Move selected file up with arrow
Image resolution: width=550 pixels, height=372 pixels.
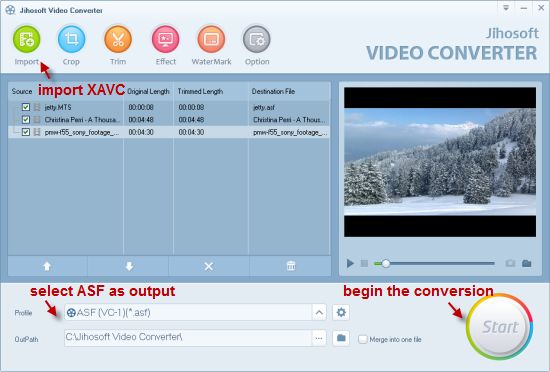(47, 266)
